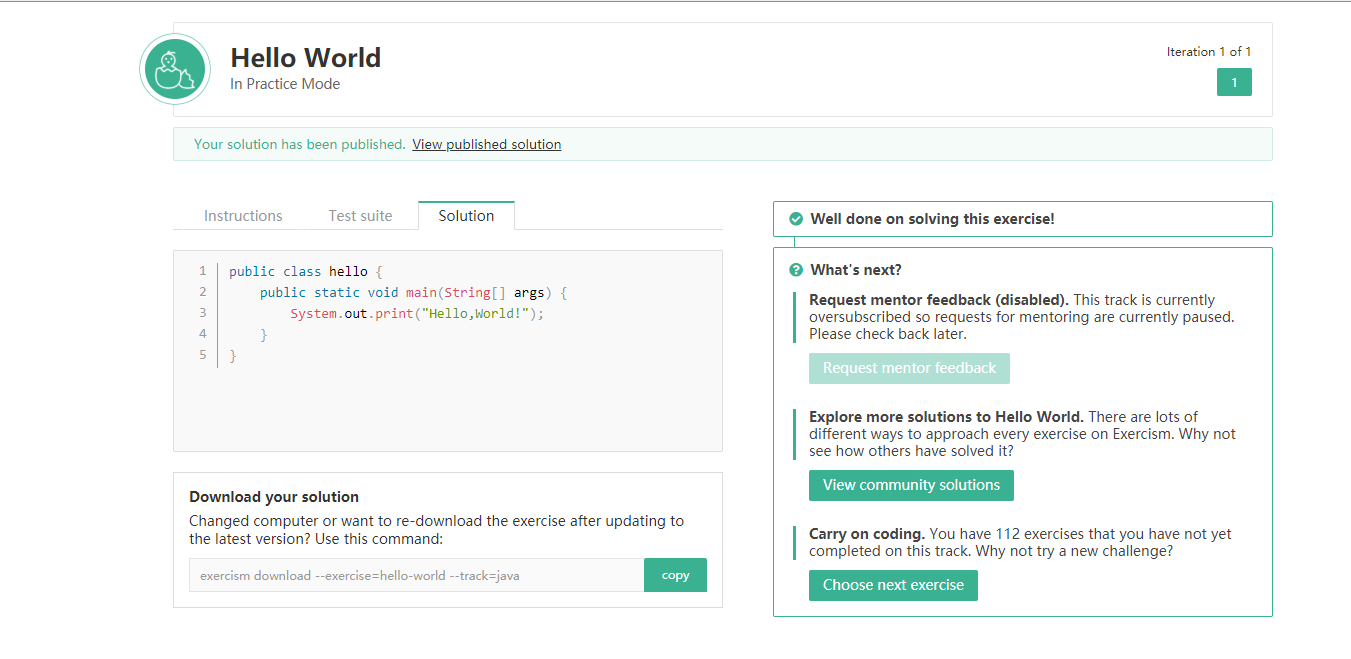Click the System.out.print code line

416,313
